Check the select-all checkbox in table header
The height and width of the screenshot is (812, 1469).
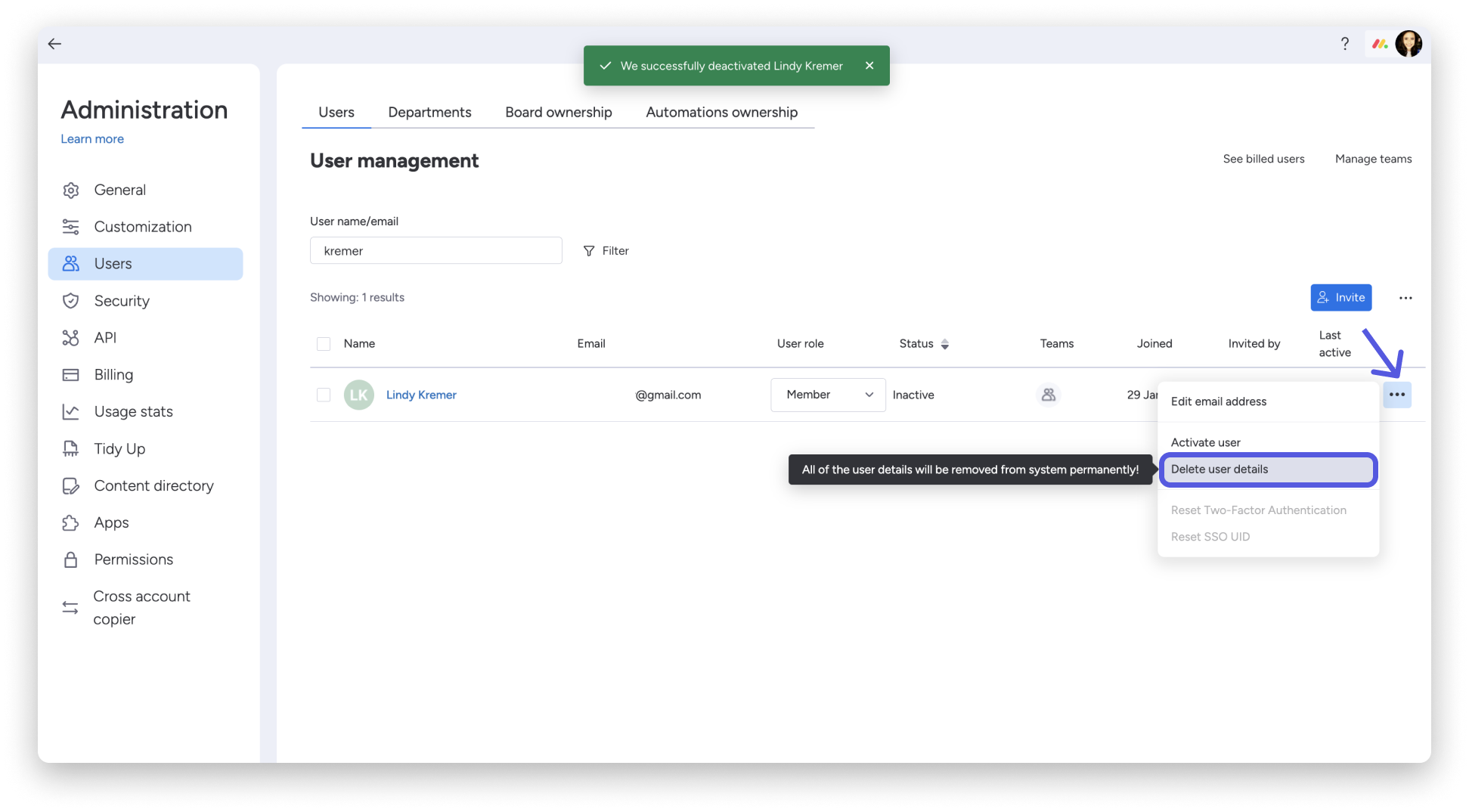click(x=324, y=343)
